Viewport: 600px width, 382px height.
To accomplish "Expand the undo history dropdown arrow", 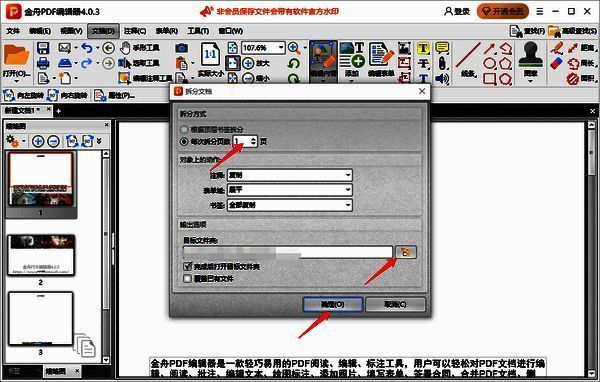I will pos(97,48).
